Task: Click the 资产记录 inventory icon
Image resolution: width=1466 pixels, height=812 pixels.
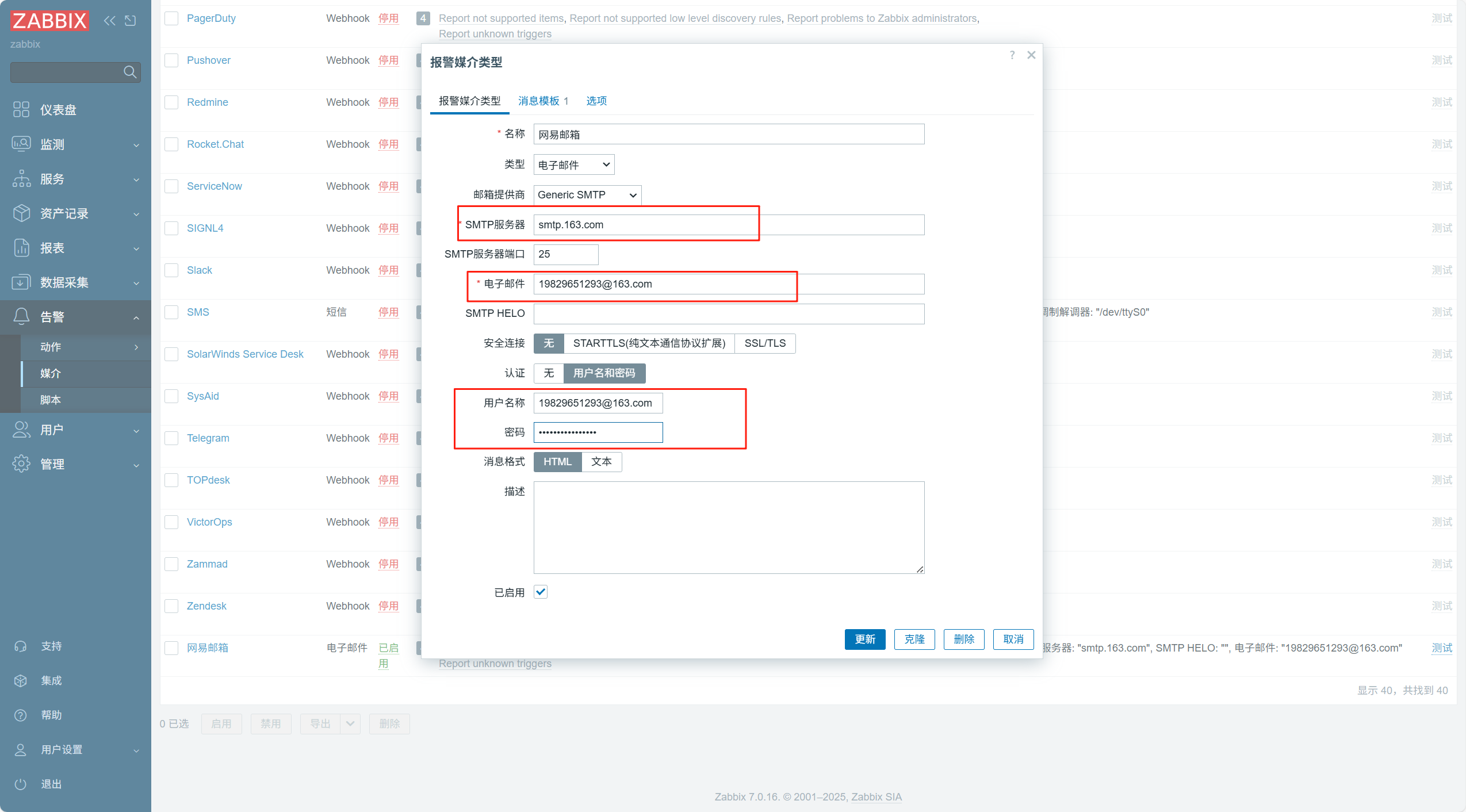Action: (21, 213)
